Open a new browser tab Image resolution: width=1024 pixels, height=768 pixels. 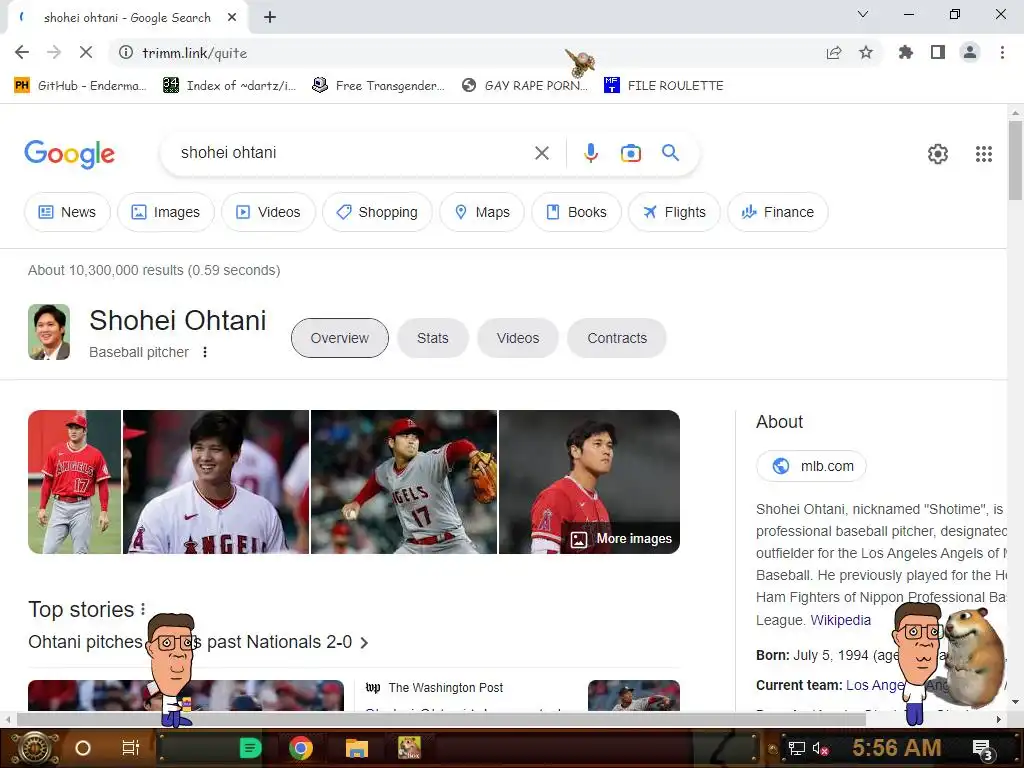(270, 18)
